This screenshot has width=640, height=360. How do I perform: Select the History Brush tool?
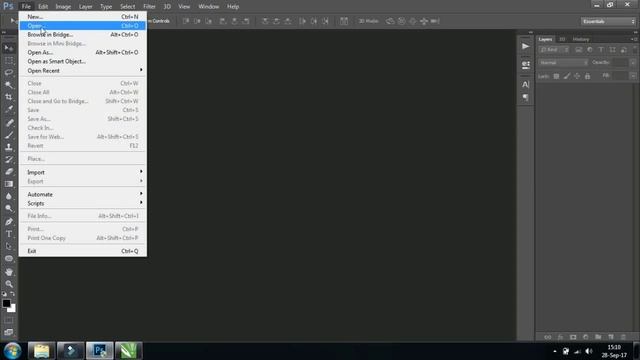coord(9,159)
